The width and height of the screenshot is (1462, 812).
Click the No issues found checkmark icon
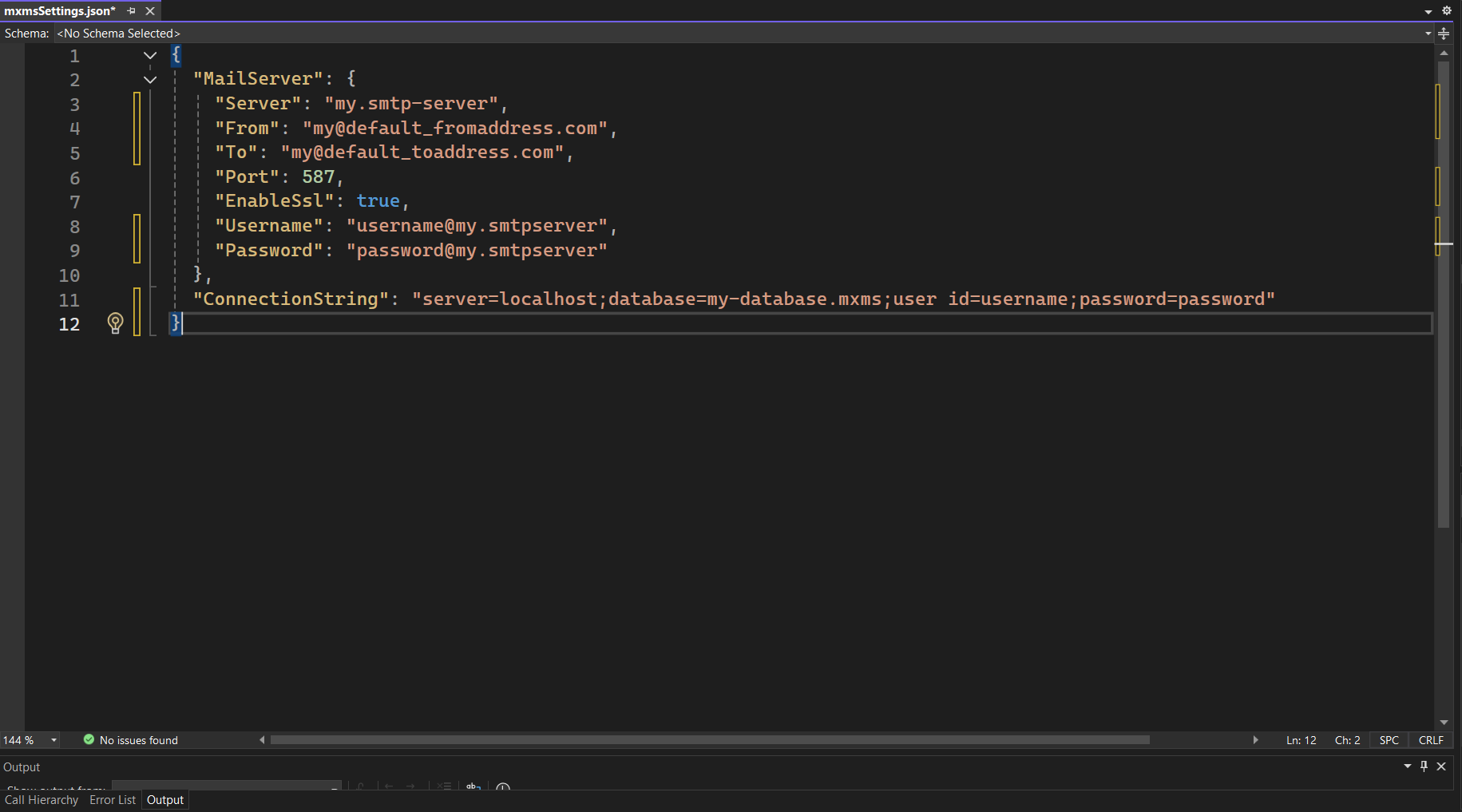tap(89, 740)
